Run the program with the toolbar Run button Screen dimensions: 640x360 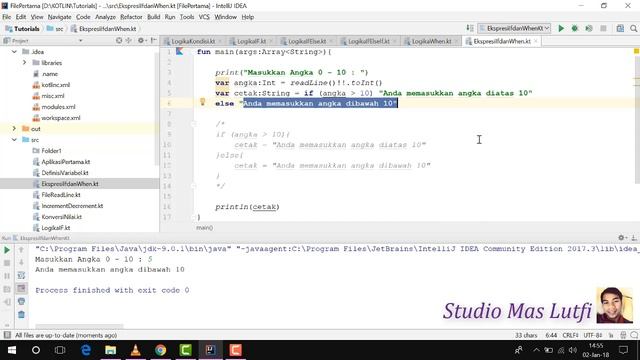[x=561, y=28]
